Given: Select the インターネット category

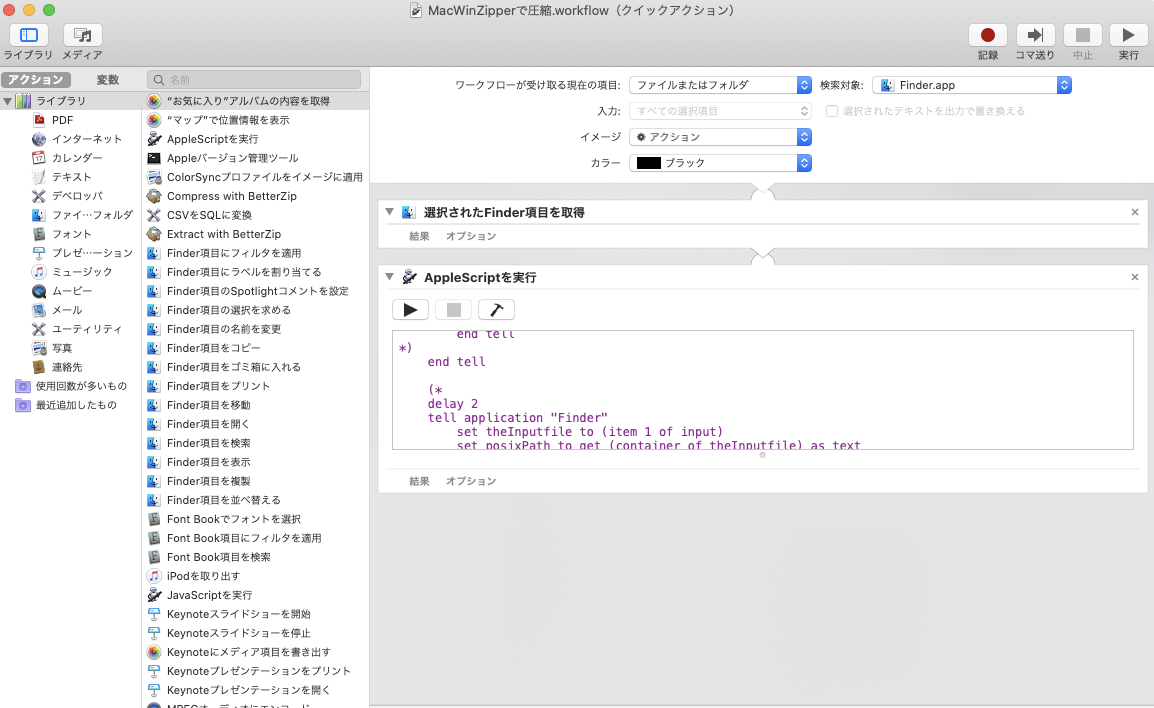Looking at the screenshot, I should coord(86,139).
